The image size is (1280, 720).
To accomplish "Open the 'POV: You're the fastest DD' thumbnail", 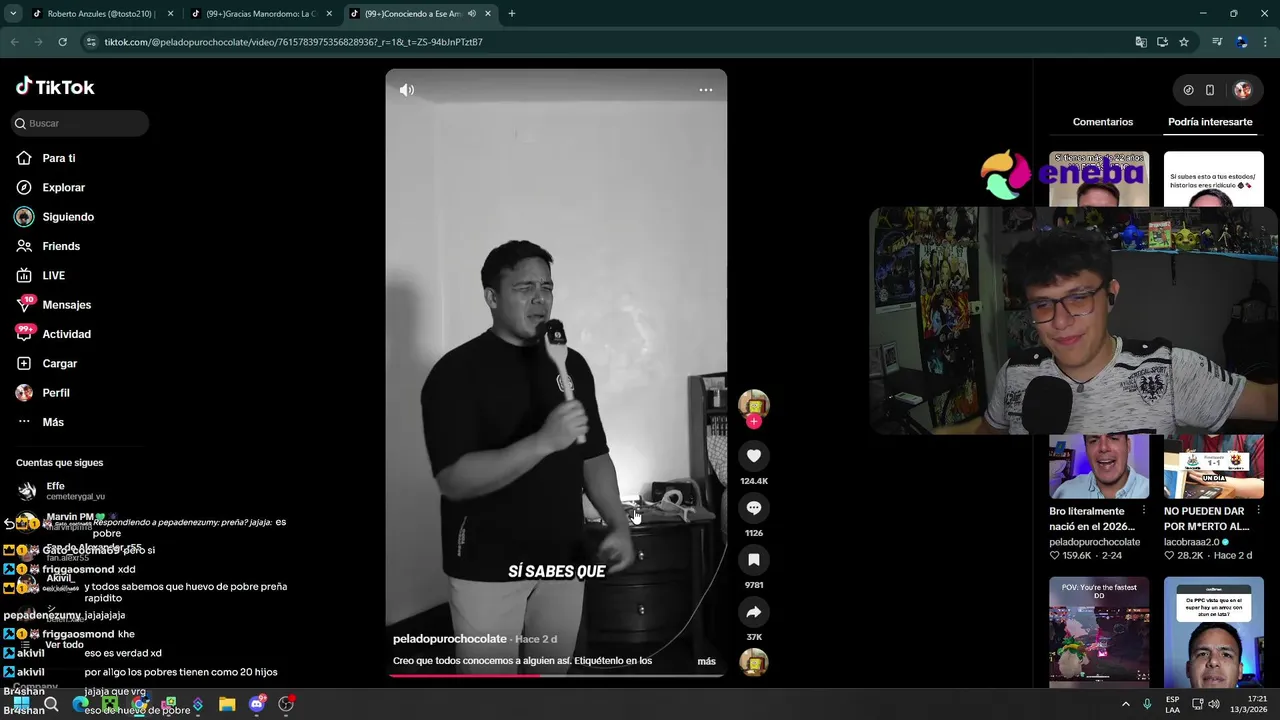I will point(1099,631).
